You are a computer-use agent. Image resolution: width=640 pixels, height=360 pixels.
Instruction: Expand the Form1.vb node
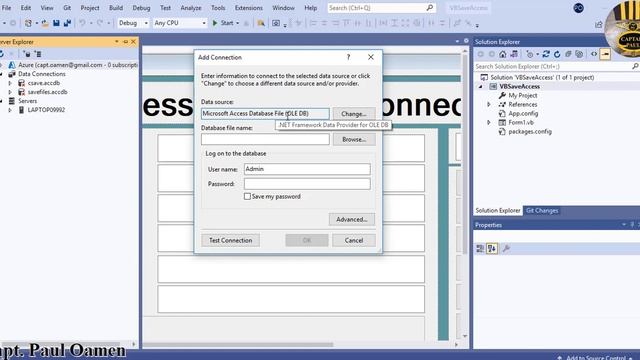[x=489, y=122]
